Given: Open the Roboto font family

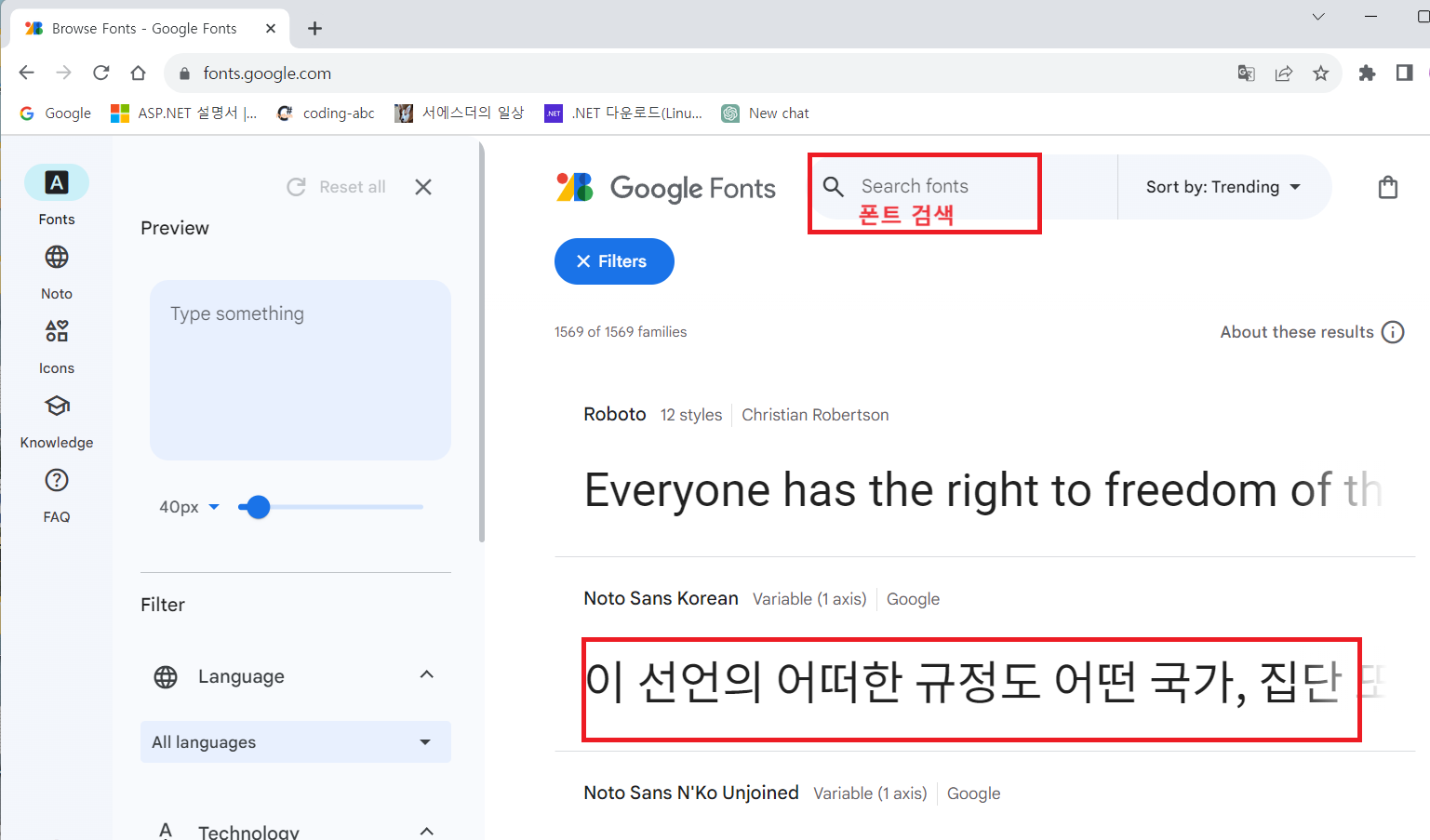Looking at the screenshot, I should pos(615,414).
